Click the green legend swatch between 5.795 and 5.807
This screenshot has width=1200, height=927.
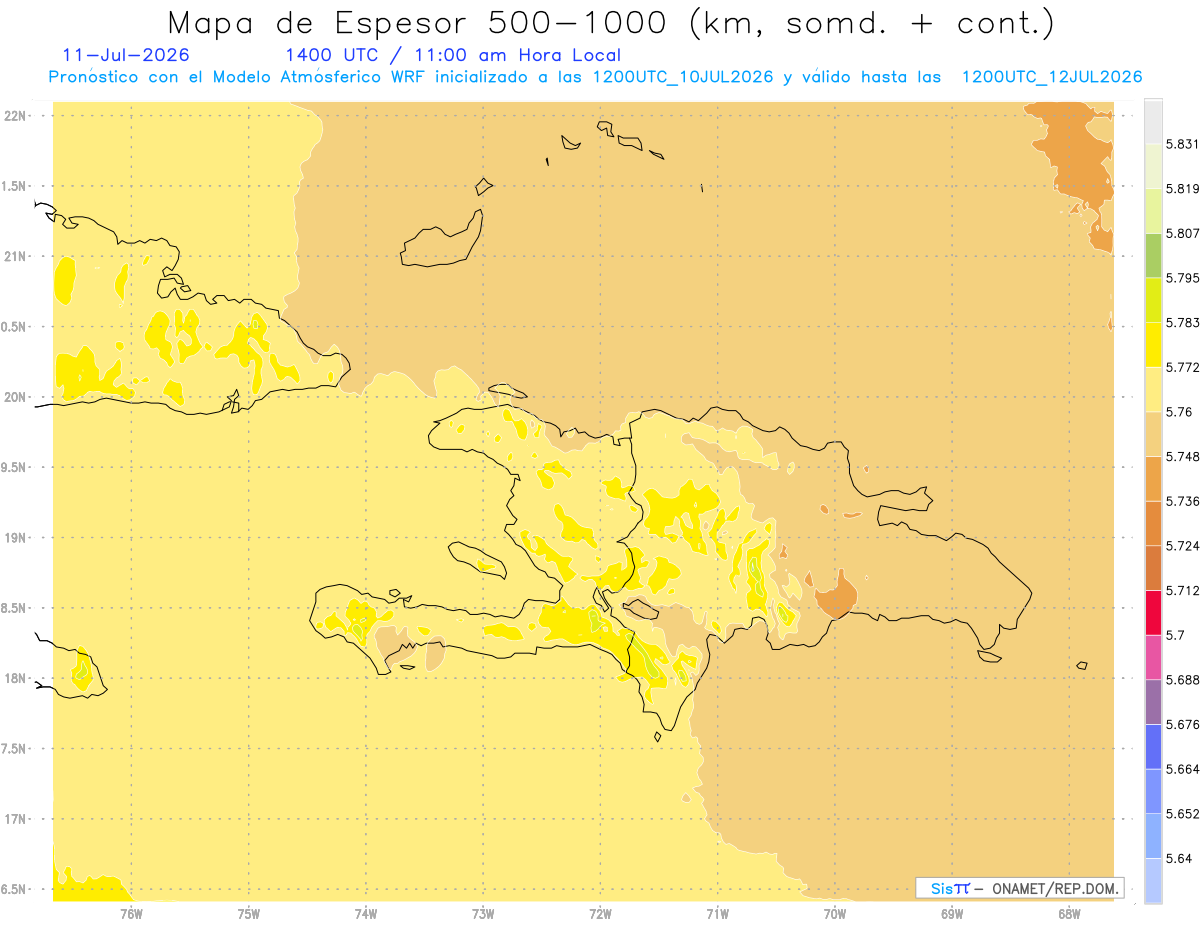coord(1153,255)
